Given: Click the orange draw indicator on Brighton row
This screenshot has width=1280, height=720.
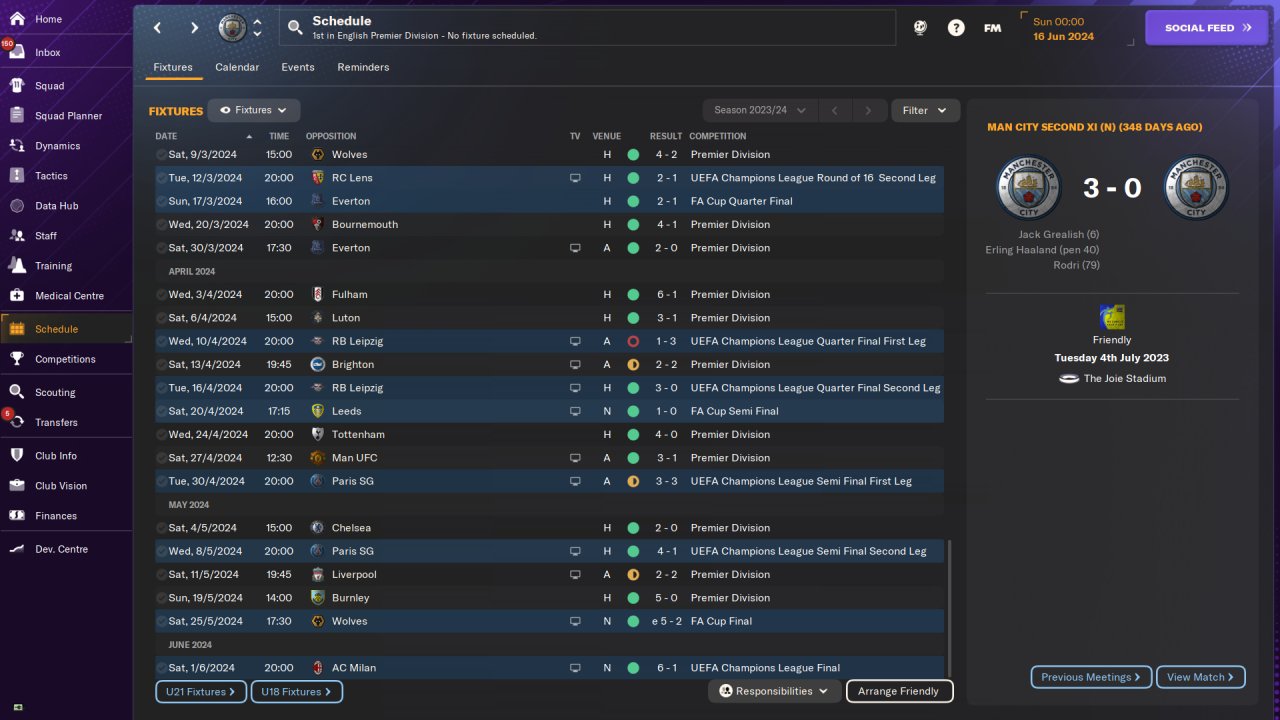Looking at the screenshot, I should (x=633, y=365).
